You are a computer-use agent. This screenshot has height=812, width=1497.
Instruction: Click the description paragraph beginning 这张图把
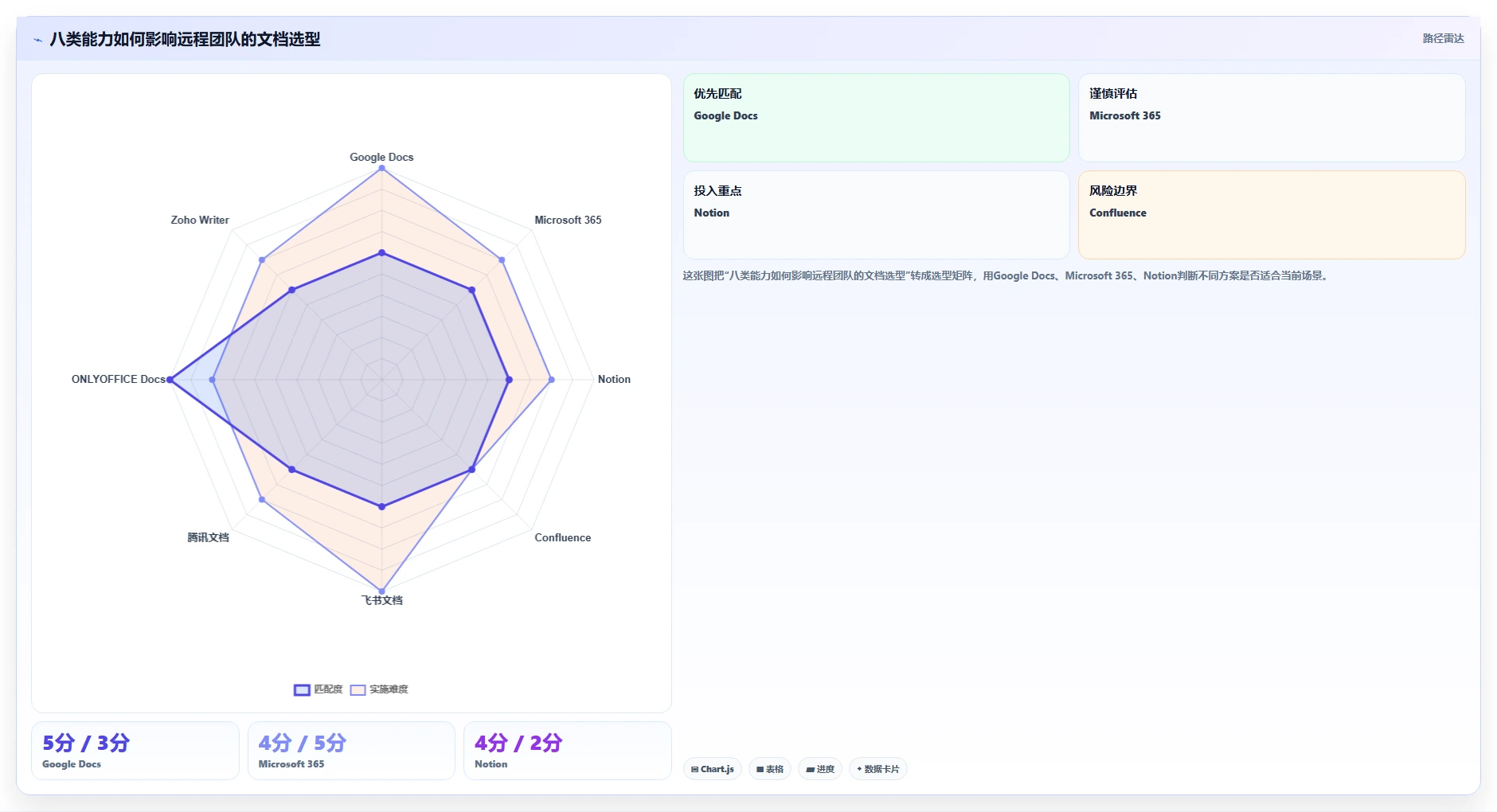pos(1006,275)
